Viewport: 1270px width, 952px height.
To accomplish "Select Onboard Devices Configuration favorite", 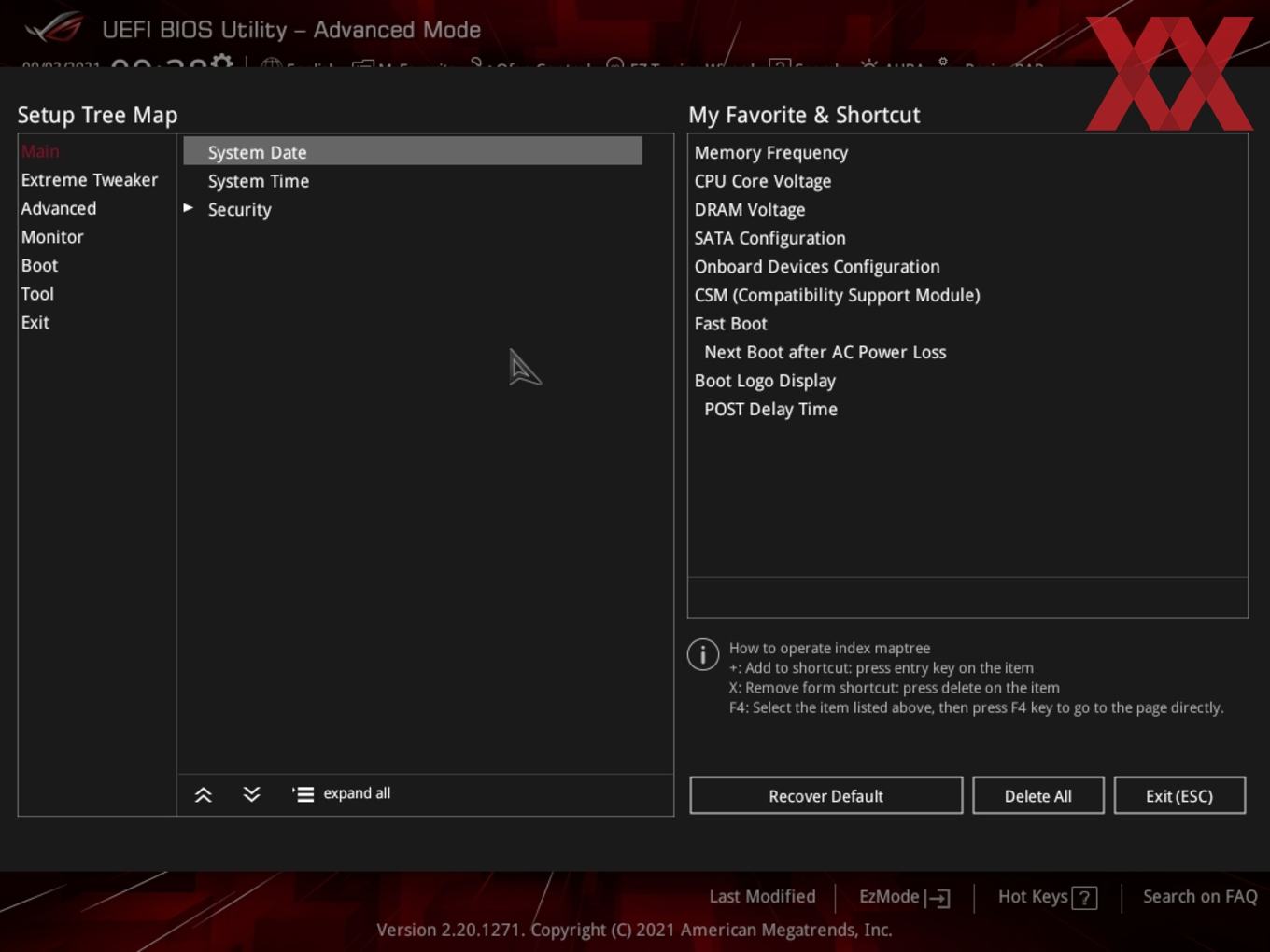I will pyautogui.click(x=817, y=267).
